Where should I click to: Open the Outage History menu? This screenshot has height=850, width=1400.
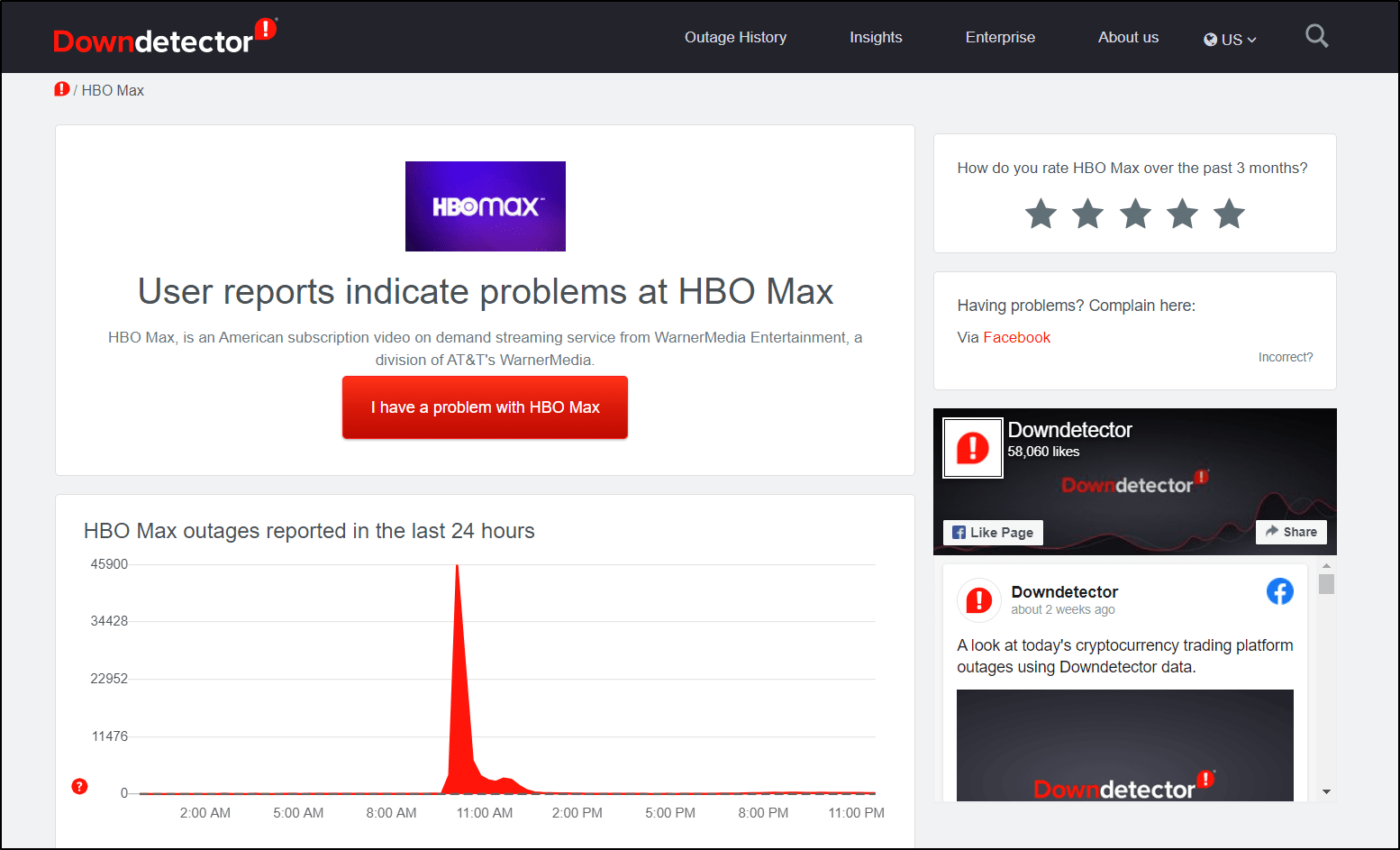pos(735,37)
